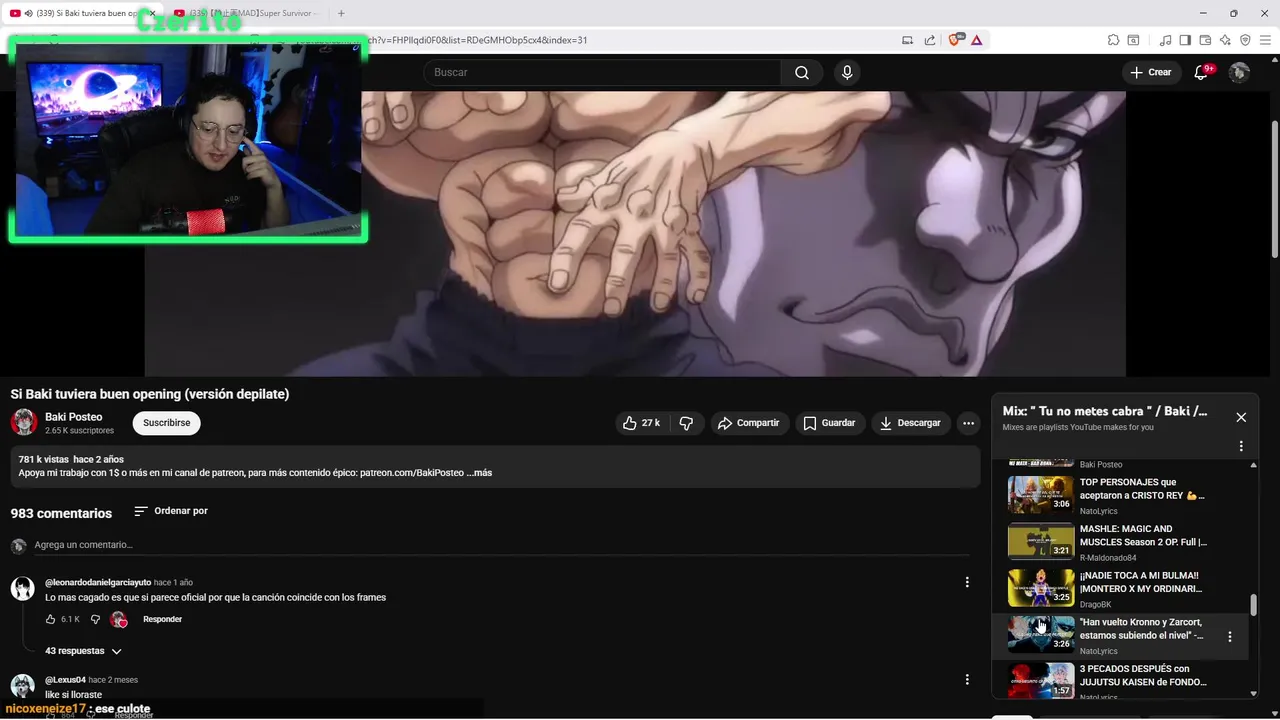The width and height of the screenshot is (1280, 720).
Task: Click the Crear create button
Action: (x=1150, y=72)
